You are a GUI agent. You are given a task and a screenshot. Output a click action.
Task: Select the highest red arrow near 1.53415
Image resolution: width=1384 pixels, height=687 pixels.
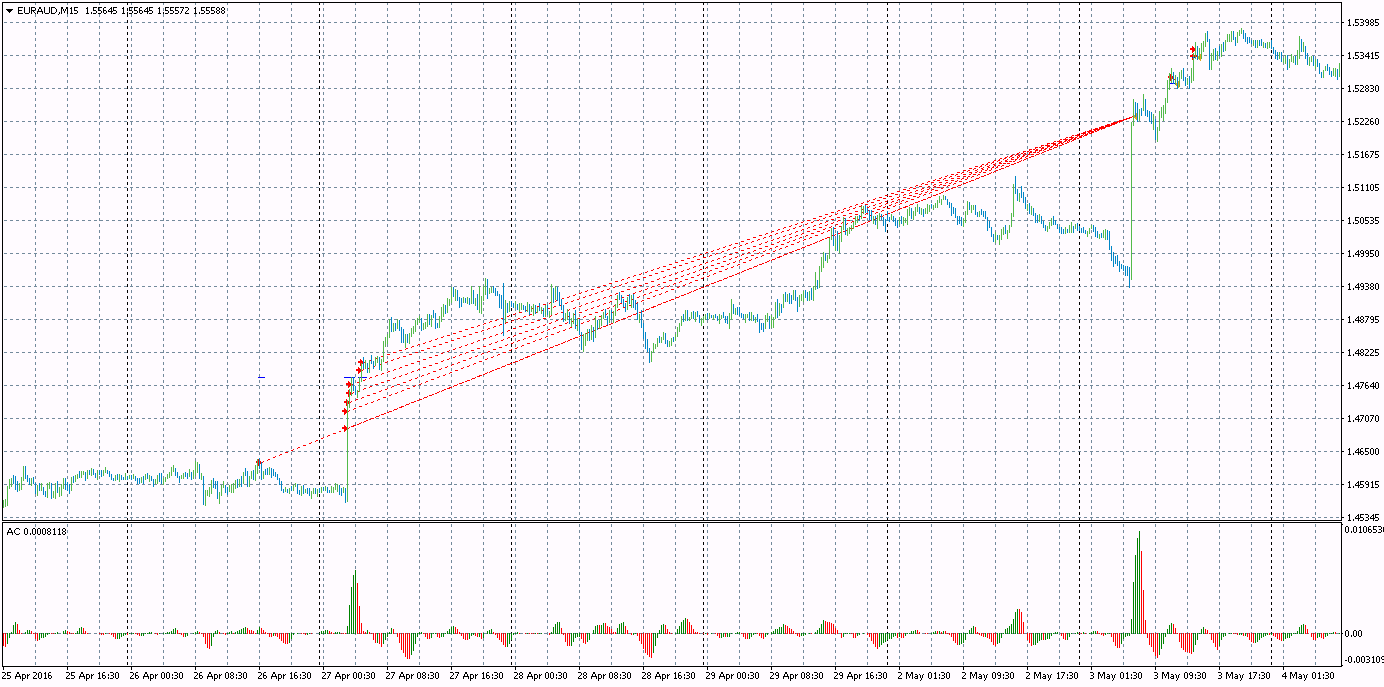tap(1193, 49)
